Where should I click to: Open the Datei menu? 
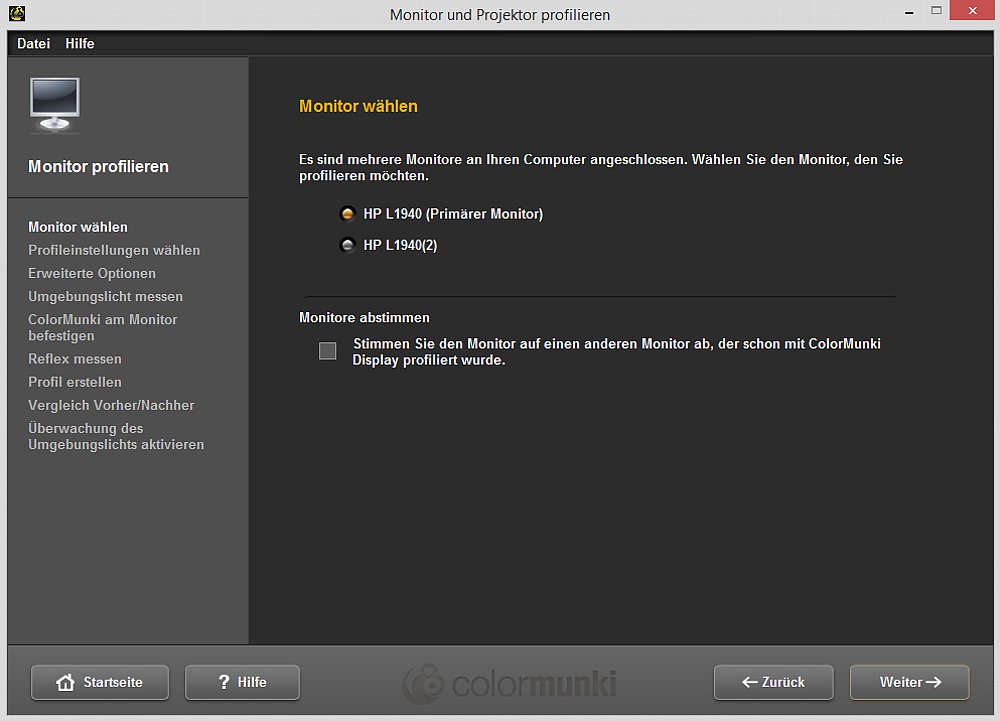[x=33, y=43]
